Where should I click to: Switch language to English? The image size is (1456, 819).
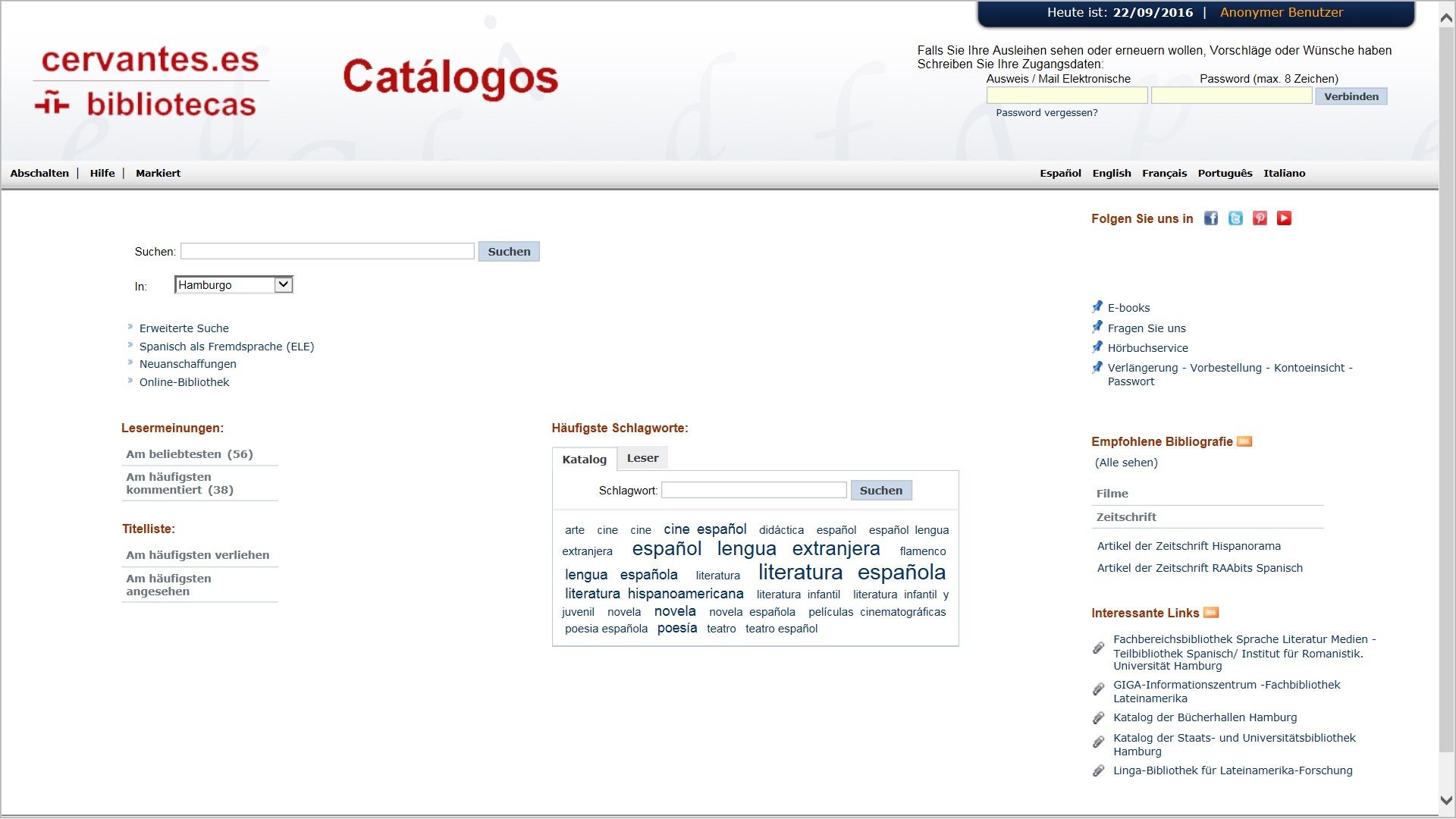(x=1112, y=174)
